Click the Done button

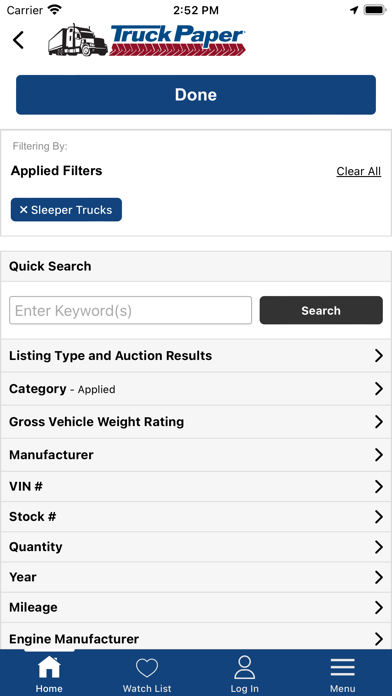click(196, 95)
